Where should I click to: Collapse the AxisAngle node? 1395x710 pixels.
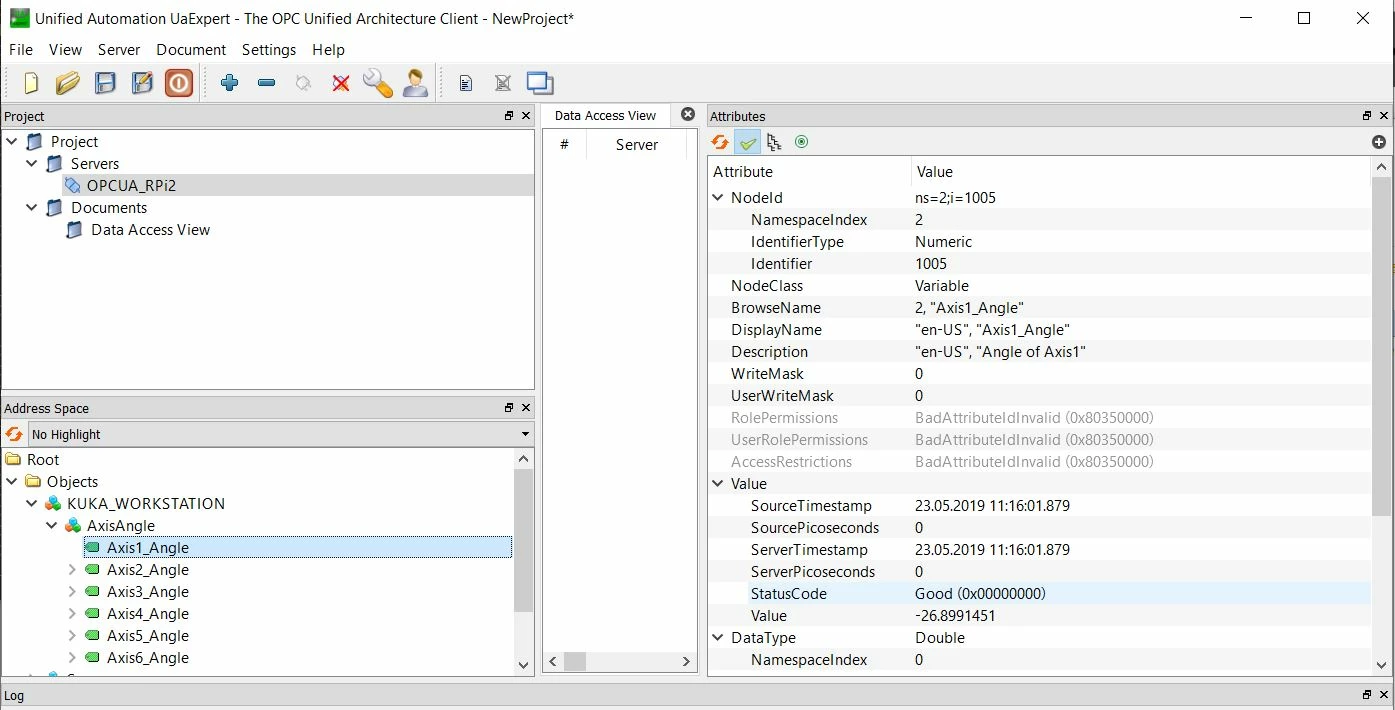(52, 526)
